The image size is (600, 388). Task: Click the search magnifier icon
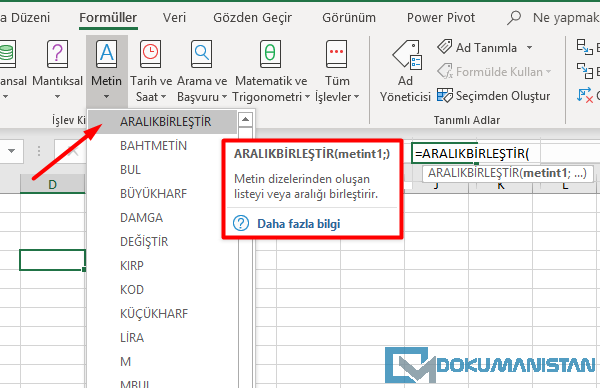(514, 18)
